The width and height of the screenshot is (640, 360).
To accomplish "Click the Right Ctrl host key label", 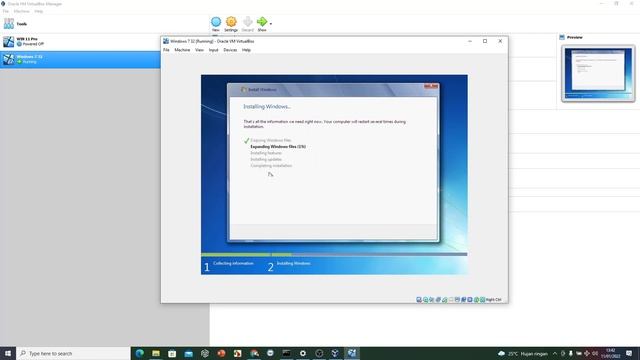I will click(x=494, y=300).
